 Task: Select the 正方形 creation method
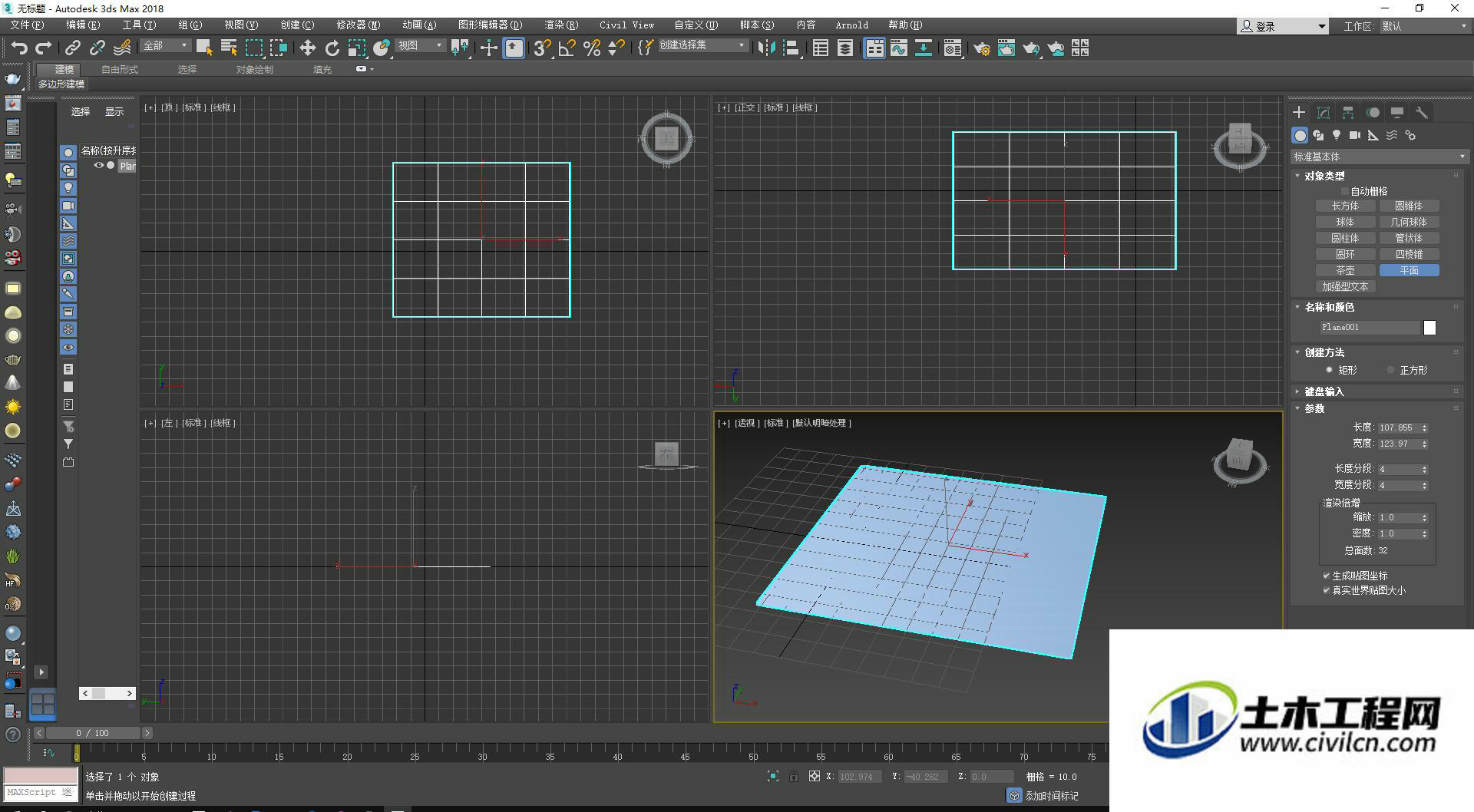point(1390,370)
